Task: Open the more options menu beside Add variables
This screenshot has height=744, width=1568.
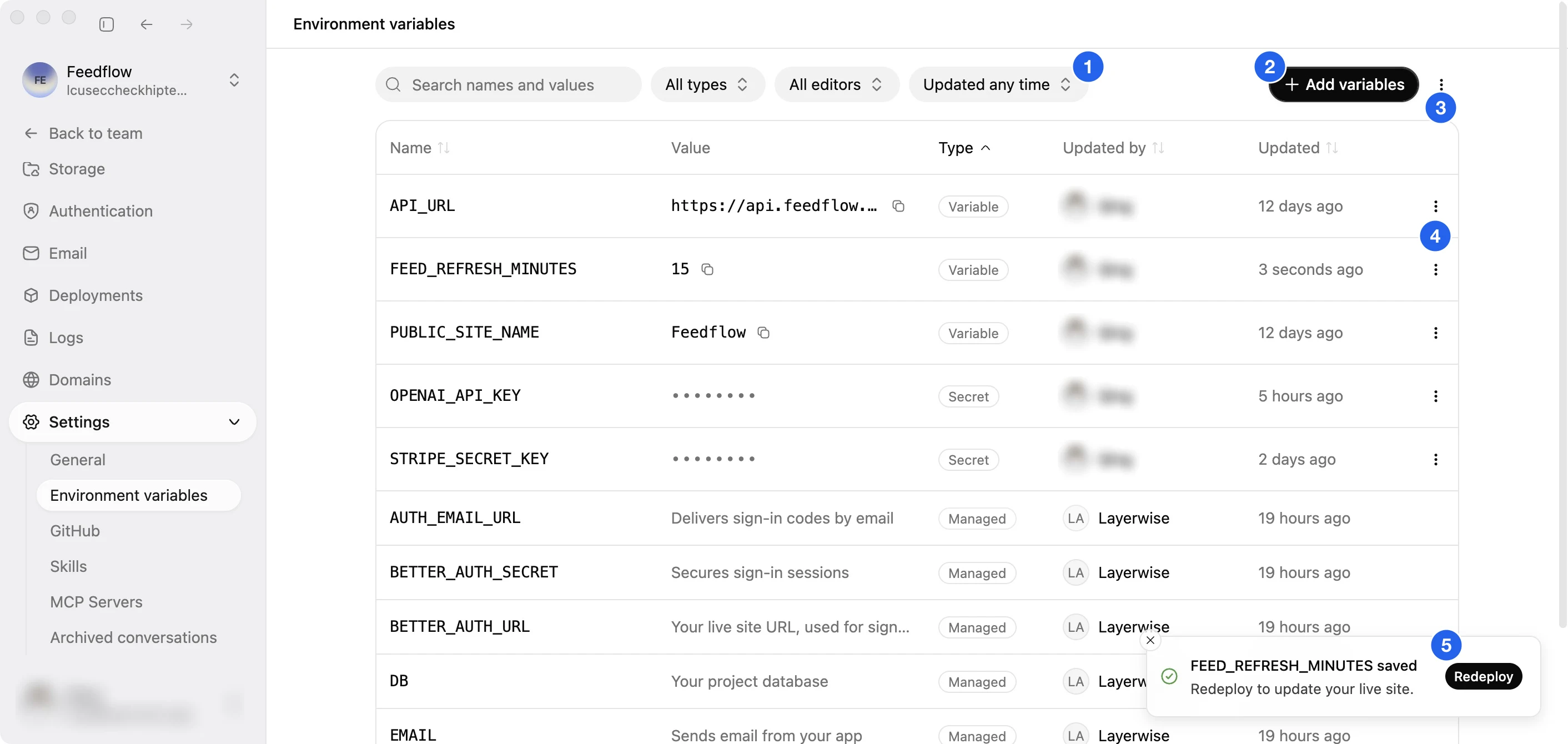Action: 1441,84
